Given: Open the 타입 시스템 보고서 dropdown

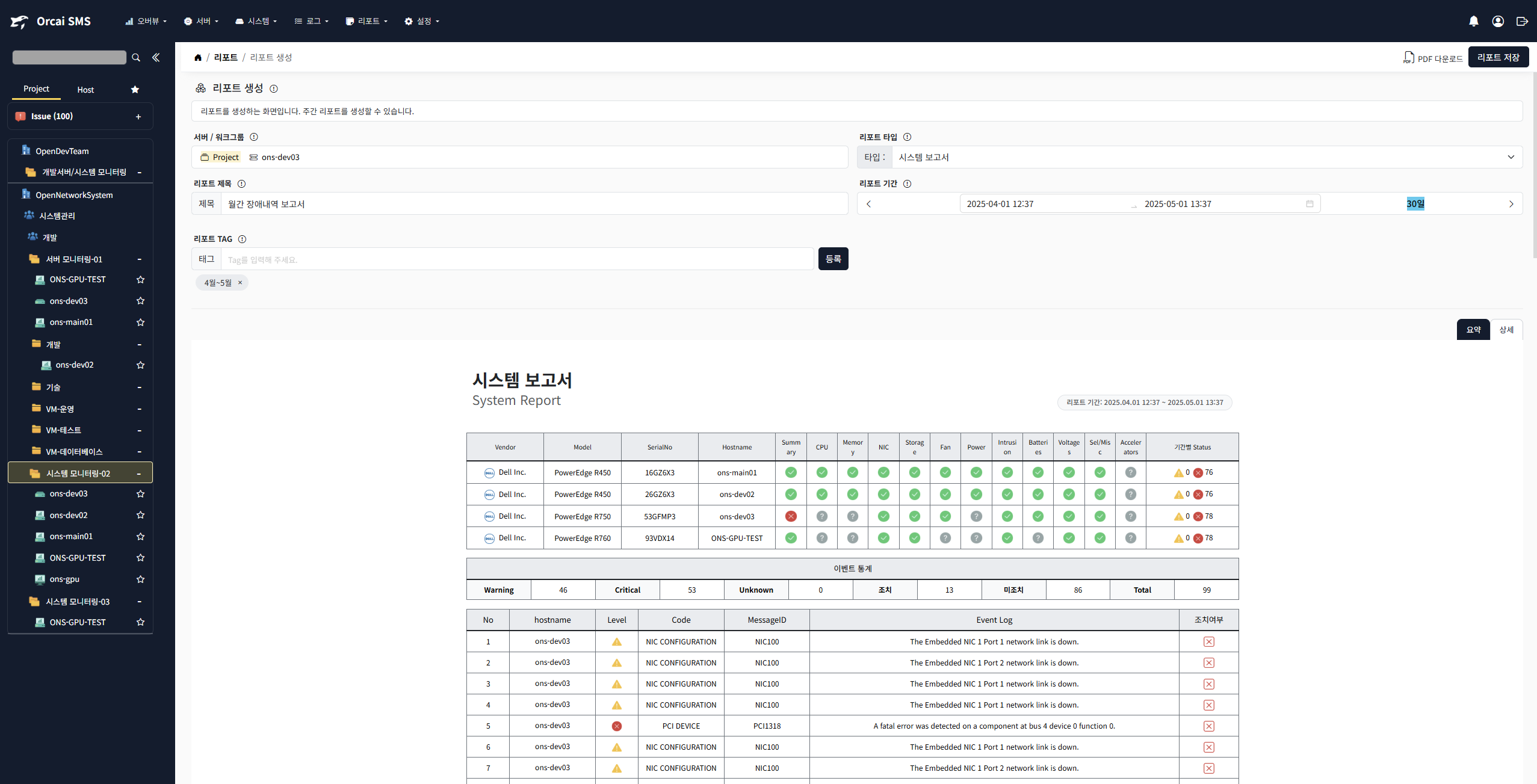Looking at the screenshot, I should (x=1207, y=157).
